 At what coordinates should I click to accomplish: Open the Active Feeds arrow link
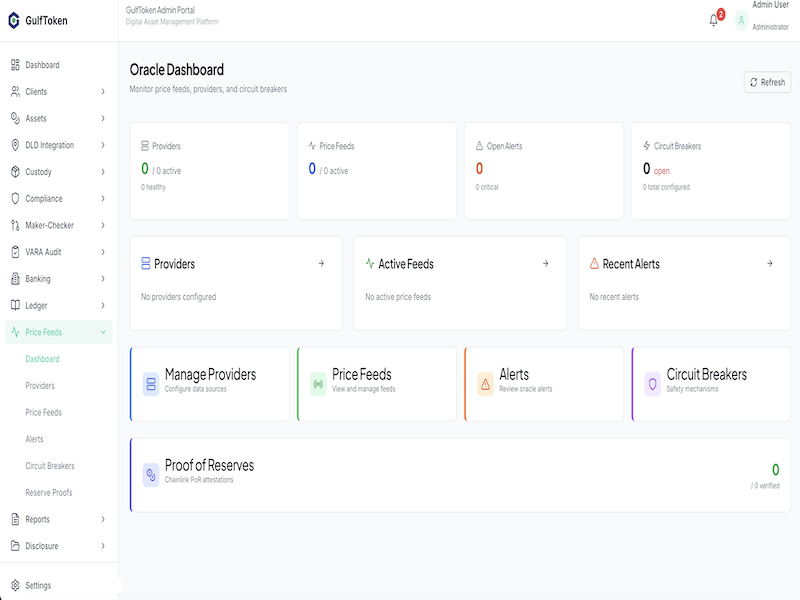click(x=545, y=264)
